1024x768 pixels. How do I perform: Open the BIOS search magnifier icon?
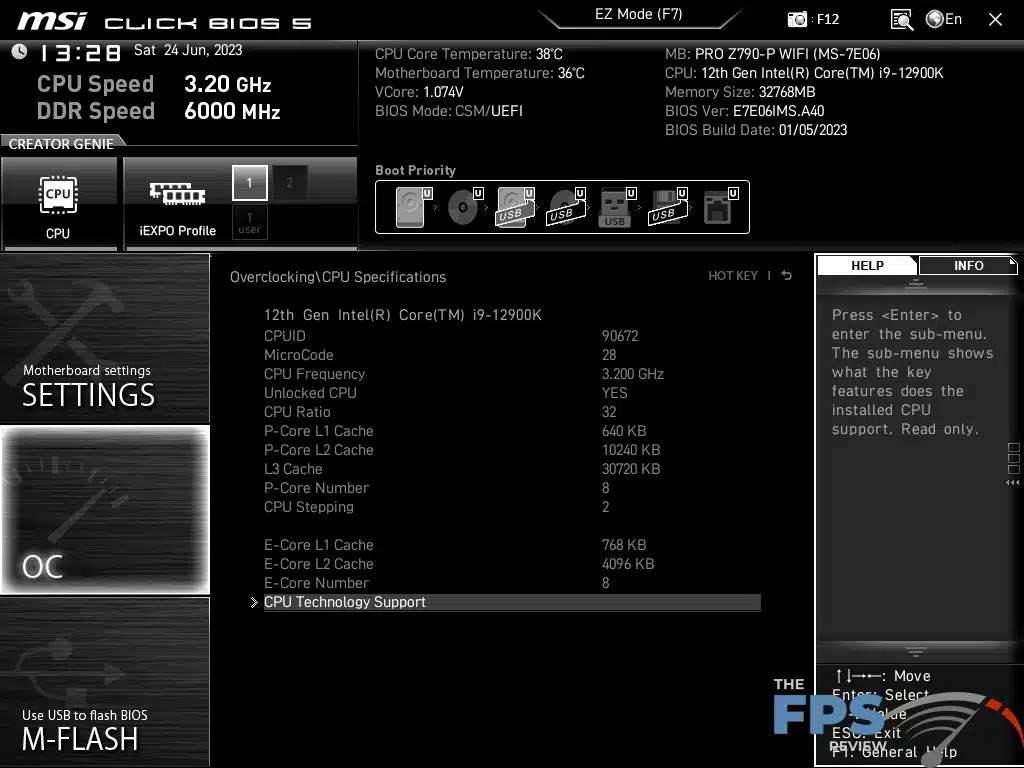901,20
